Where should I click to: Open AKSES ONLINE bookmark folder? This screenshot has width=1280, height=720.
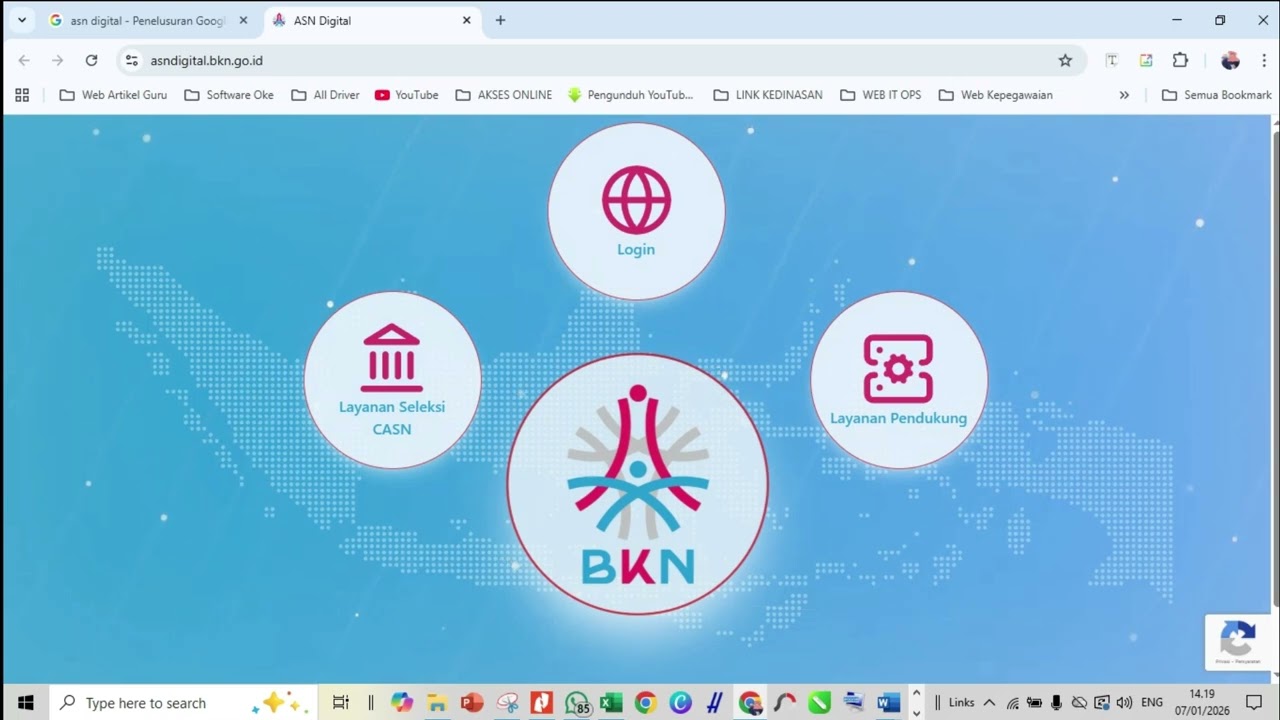coord(503,95)
